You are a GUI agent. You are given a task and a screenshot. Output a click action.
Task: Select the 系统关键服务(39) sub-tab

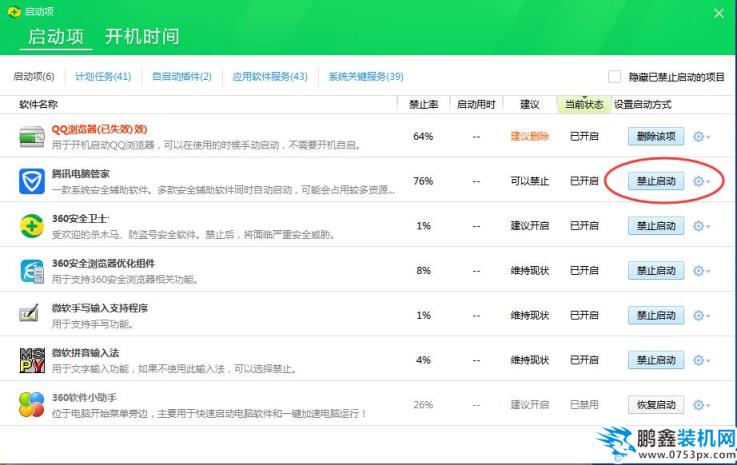[366, 76]
